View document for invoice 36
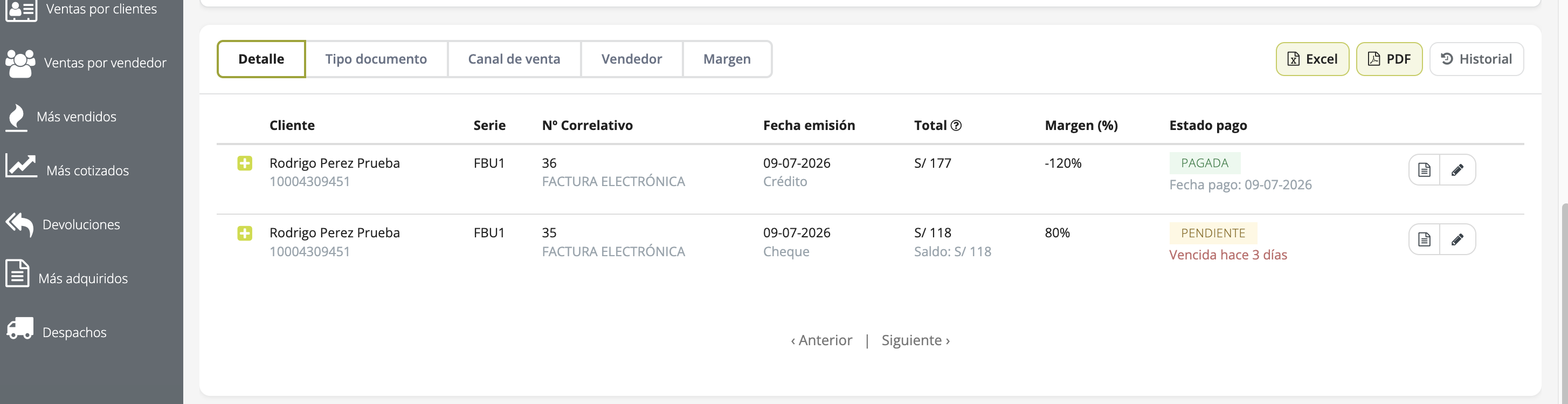This screenshot has height=404, width=1568. click(x=1424, y=170)
